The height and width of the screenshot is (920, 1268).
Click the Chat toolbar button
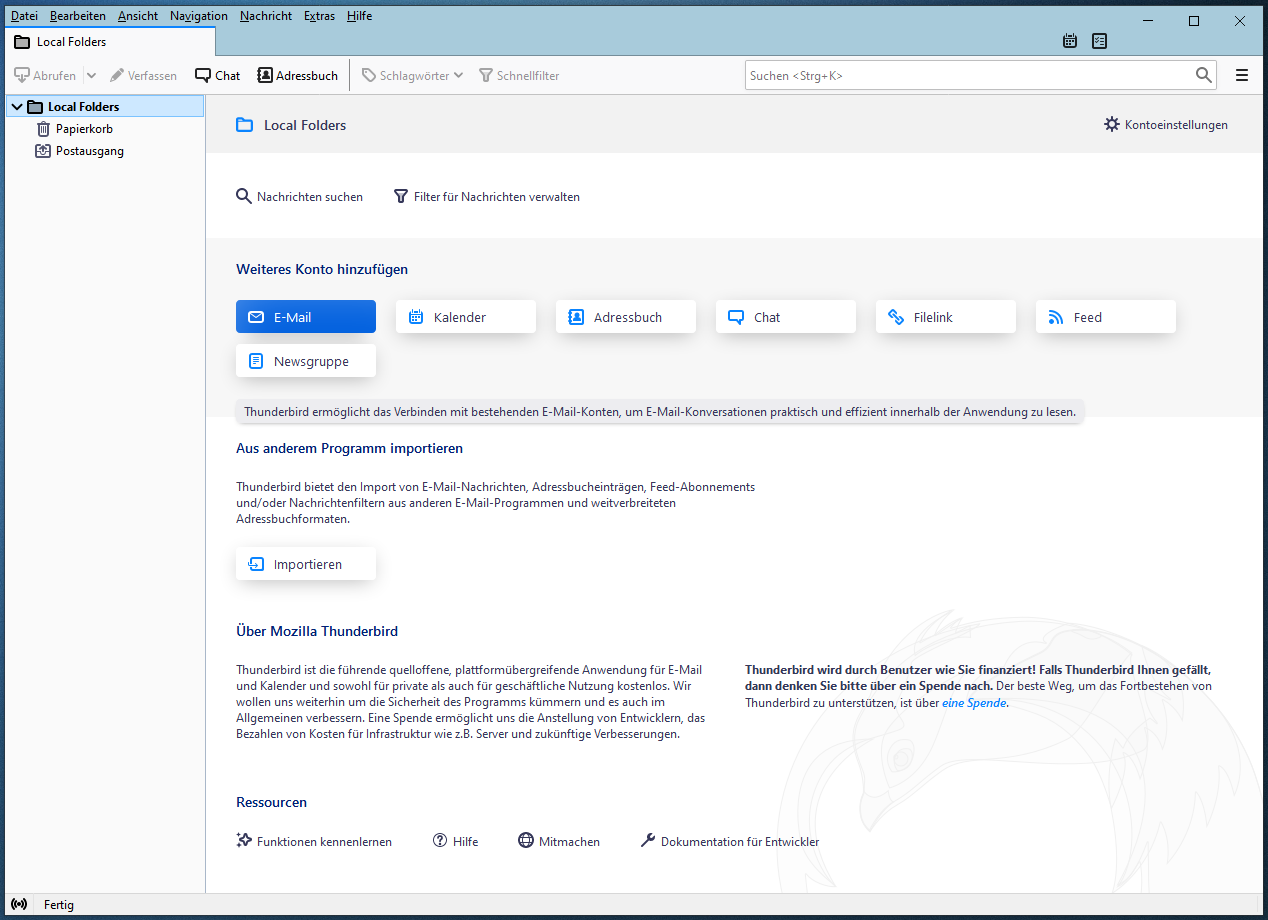(218, 75)
